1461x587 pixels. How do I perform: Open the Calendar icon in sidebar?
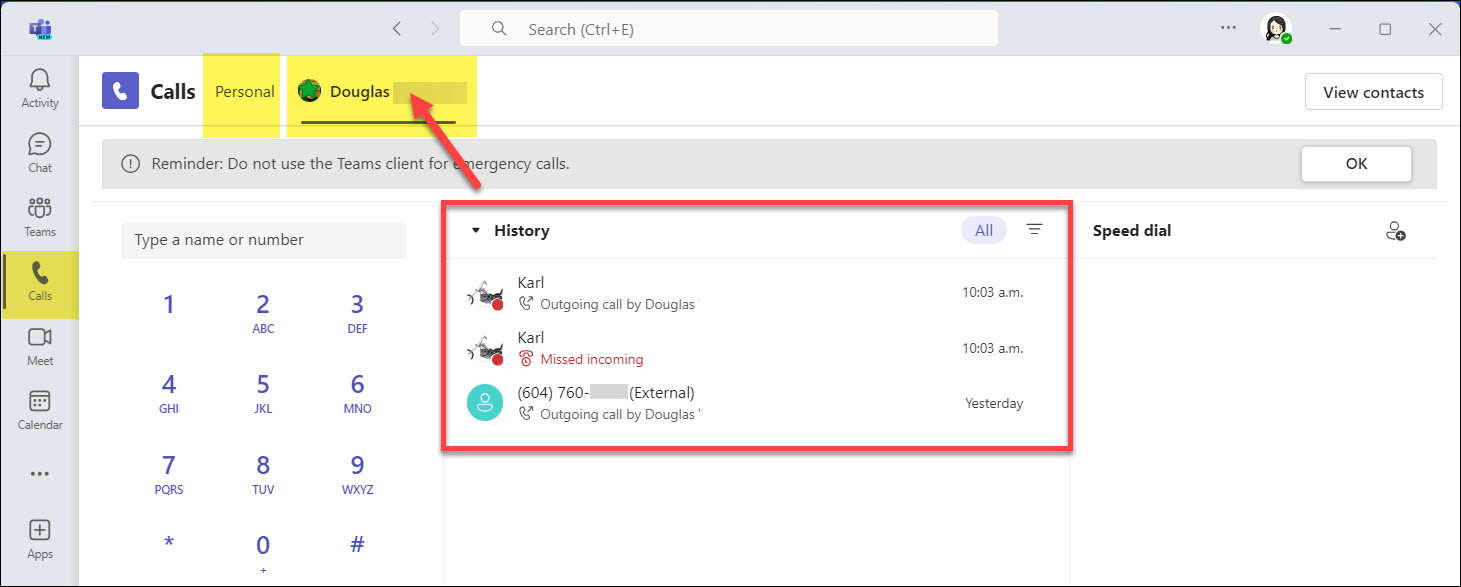point(39,409)
